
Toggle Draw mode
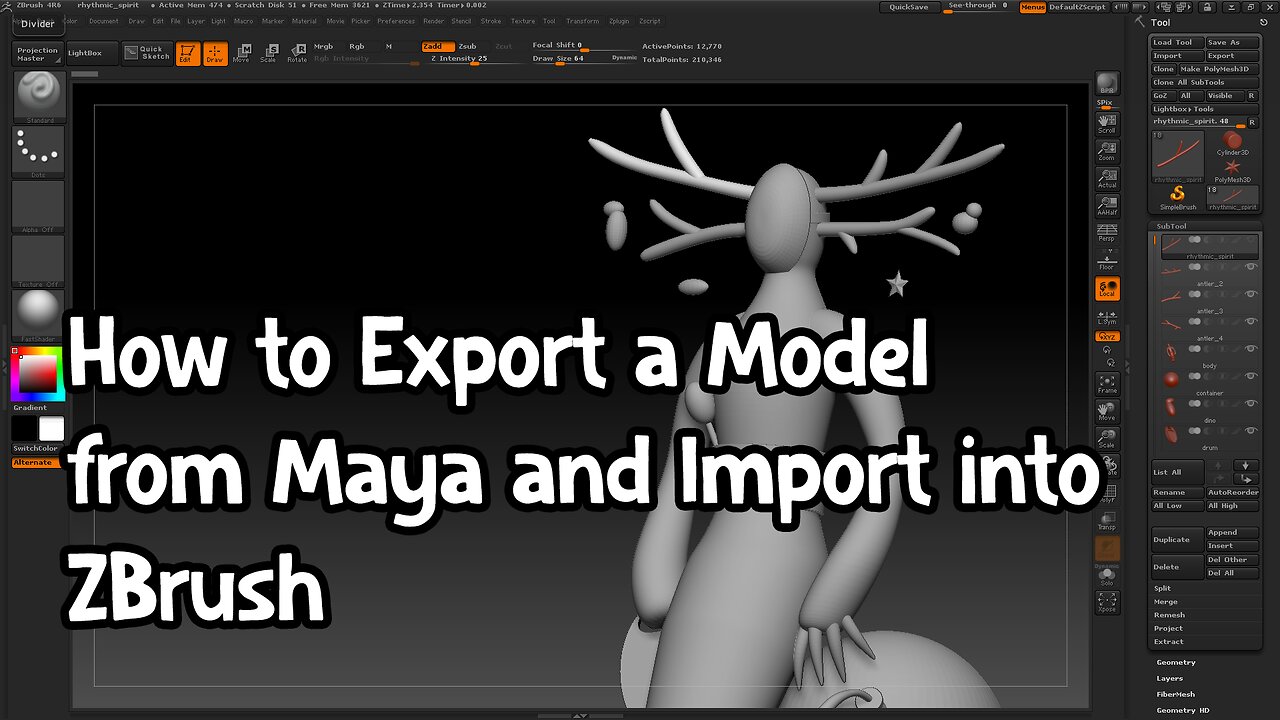pos(215,54)
